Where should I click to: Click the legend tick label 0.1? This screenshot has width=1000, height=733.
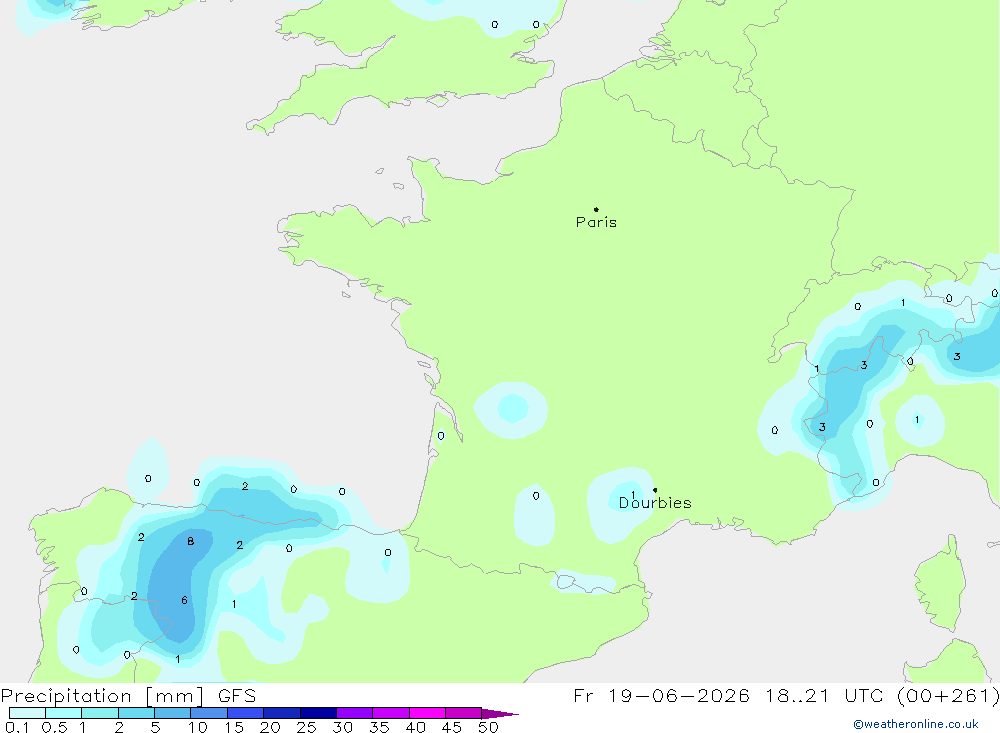pyautogui.click(x=17, y=727)
